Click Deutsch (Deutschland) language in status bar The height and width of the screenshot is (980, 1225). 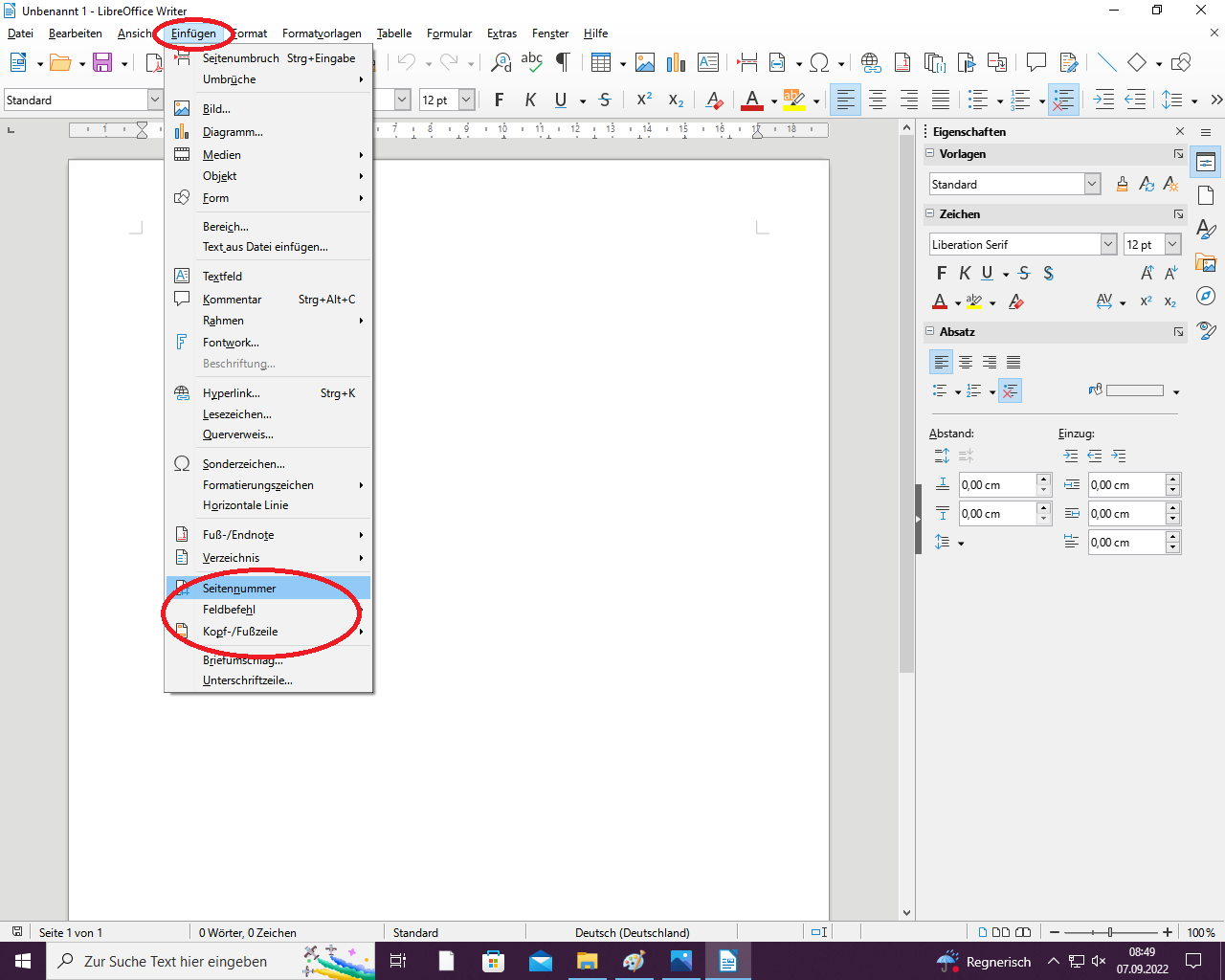[x=632, y=932]
